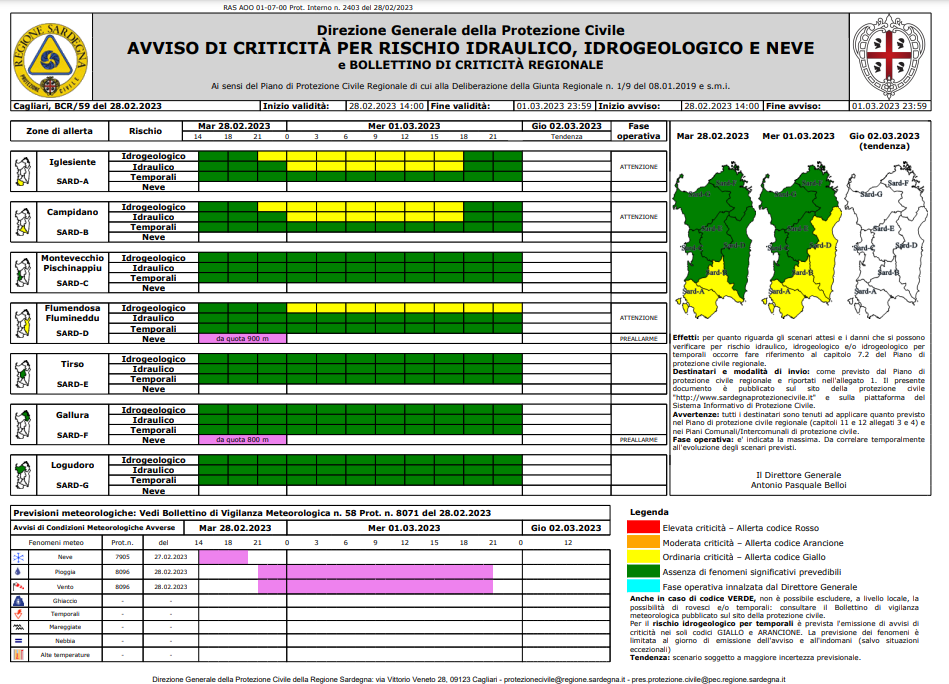Select the Campidano zone mini-map icon

coord(23,222)
